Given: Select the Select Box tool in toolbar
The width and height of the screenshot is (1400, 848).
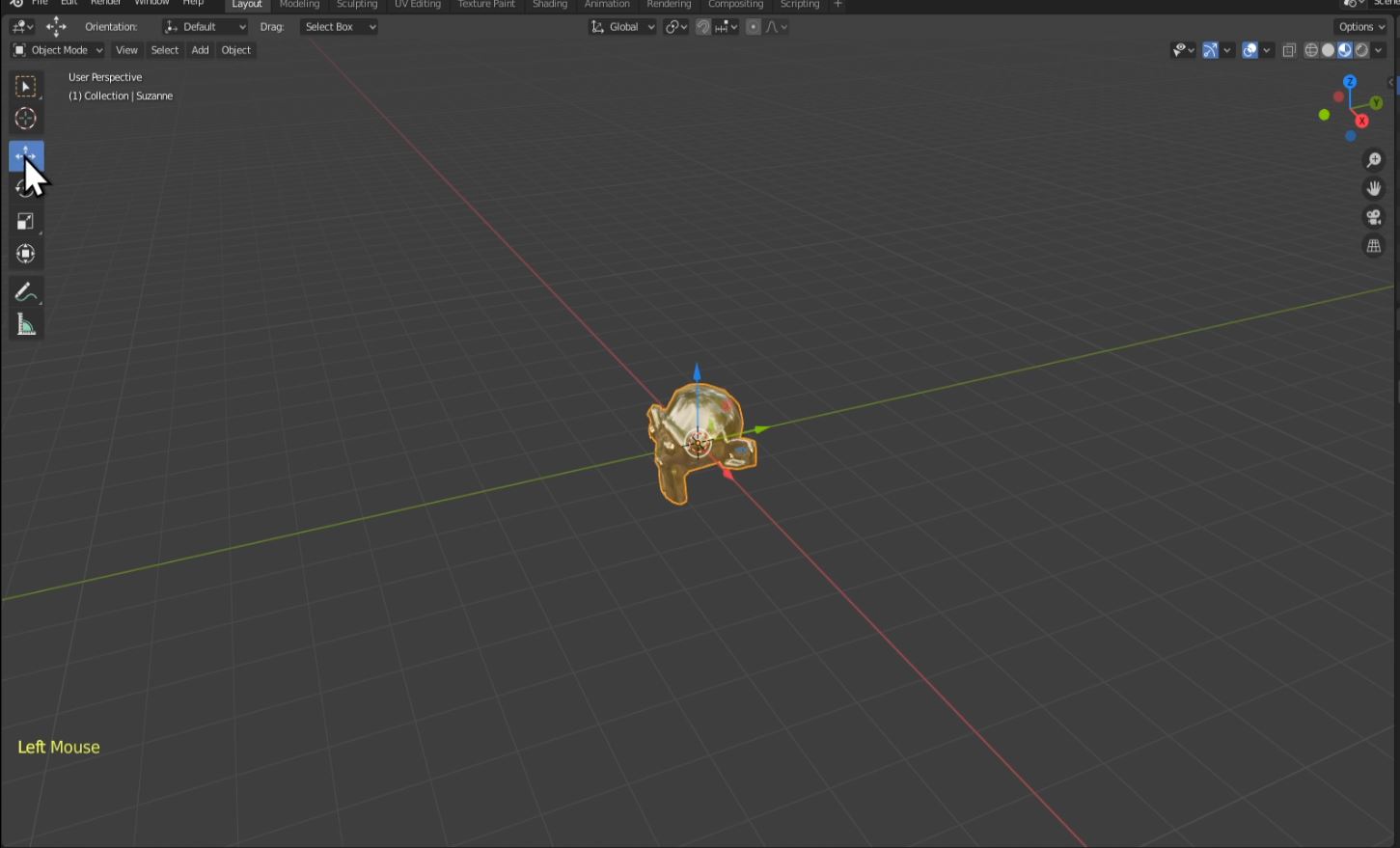Looking at the screenshot, I should pyautogui.click(x=26, y=87).
